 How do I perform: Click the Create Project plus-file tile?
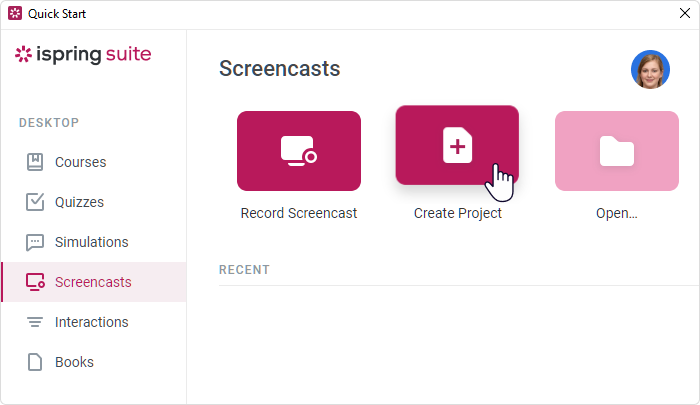(457, 145)
